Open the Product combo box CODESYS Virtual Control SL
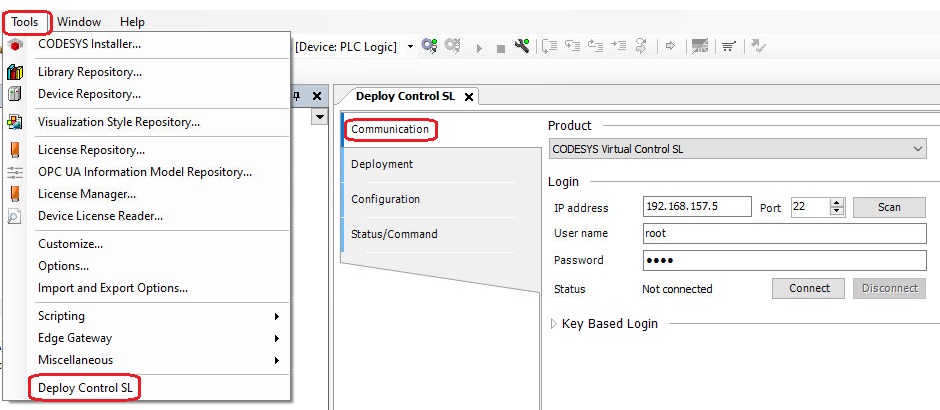The image size is (940, 410). coord(738,149)
